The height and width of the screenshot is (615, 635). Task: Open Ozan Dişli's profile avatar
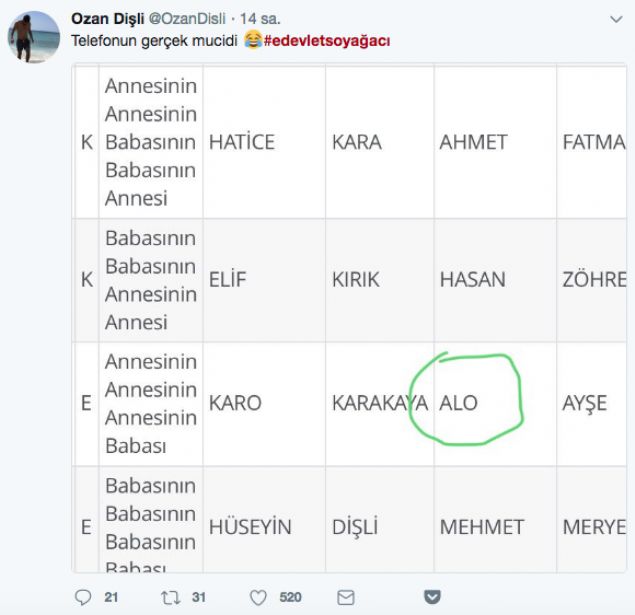[x=33, y=37]
